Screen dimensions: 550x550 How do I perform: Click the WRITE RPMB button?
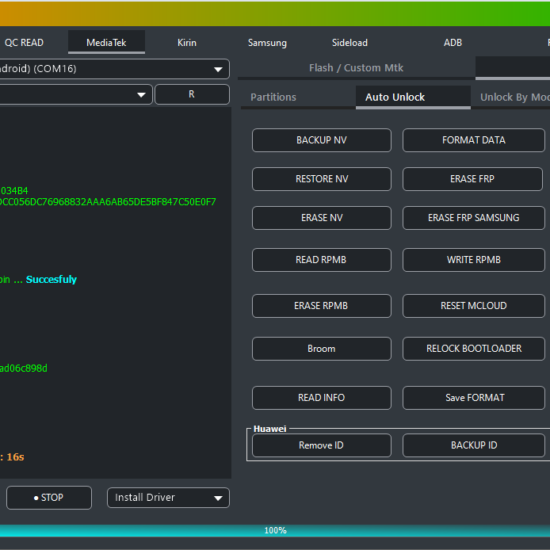474,260
